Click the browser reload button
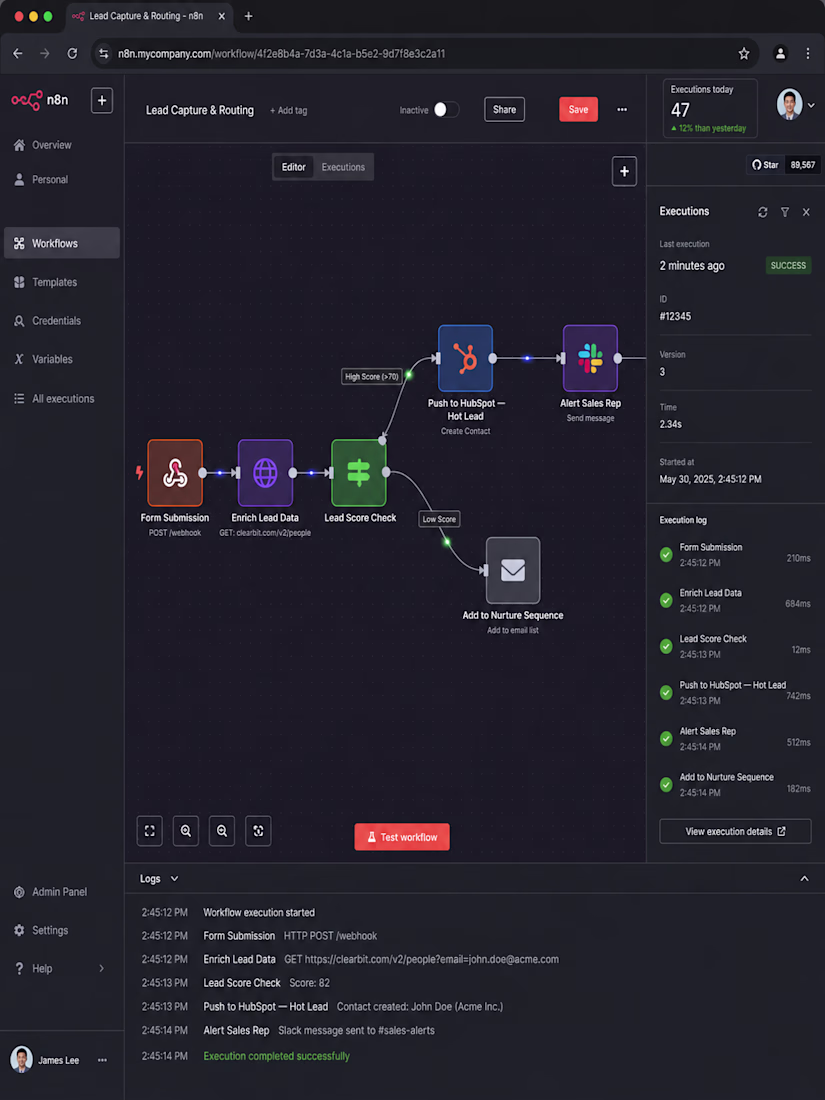 (72, 53)
